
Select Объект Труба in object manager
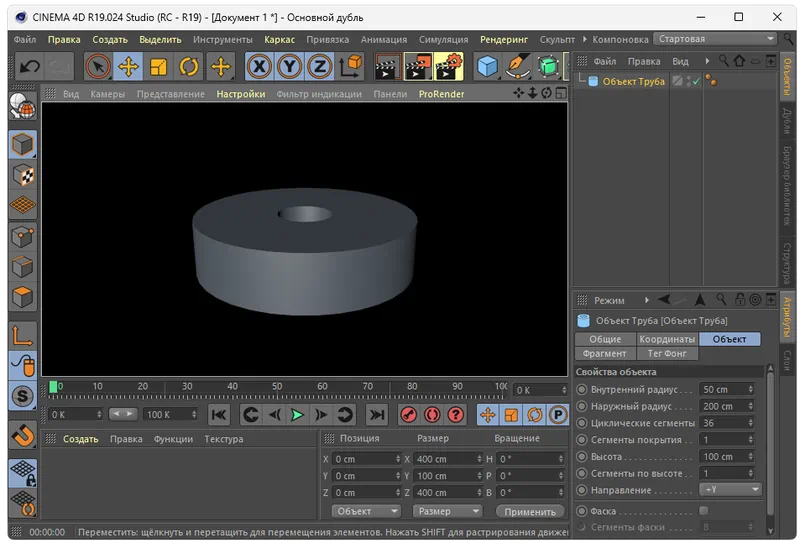pyautogui.click(x=633, y=82)
